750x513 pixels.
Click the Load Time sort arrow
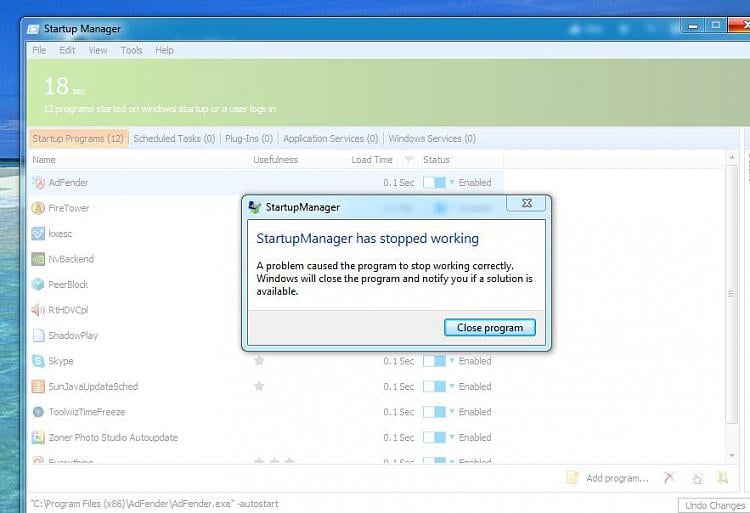tap(408, 159)
